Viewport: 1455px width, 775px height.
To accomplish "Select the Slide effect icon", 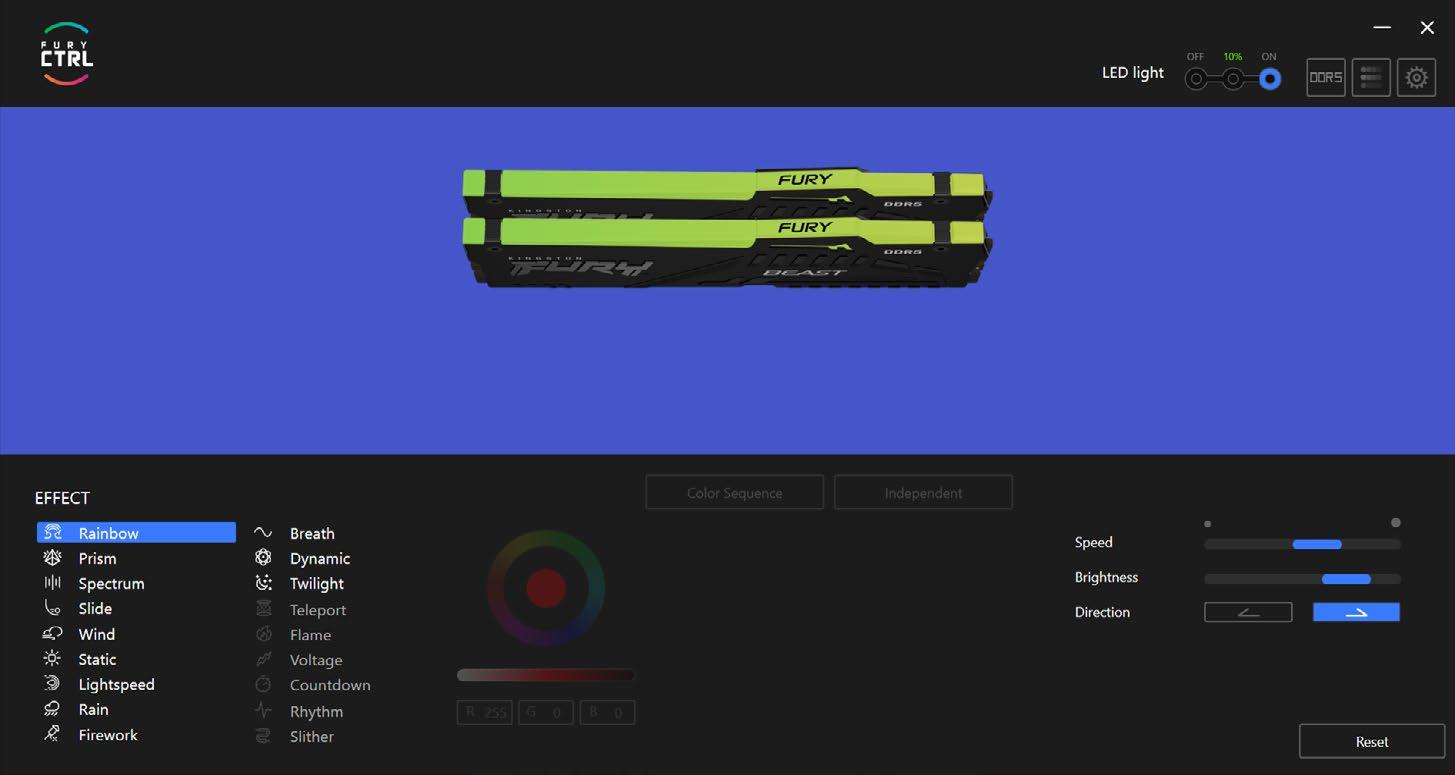I will point(53,608).
